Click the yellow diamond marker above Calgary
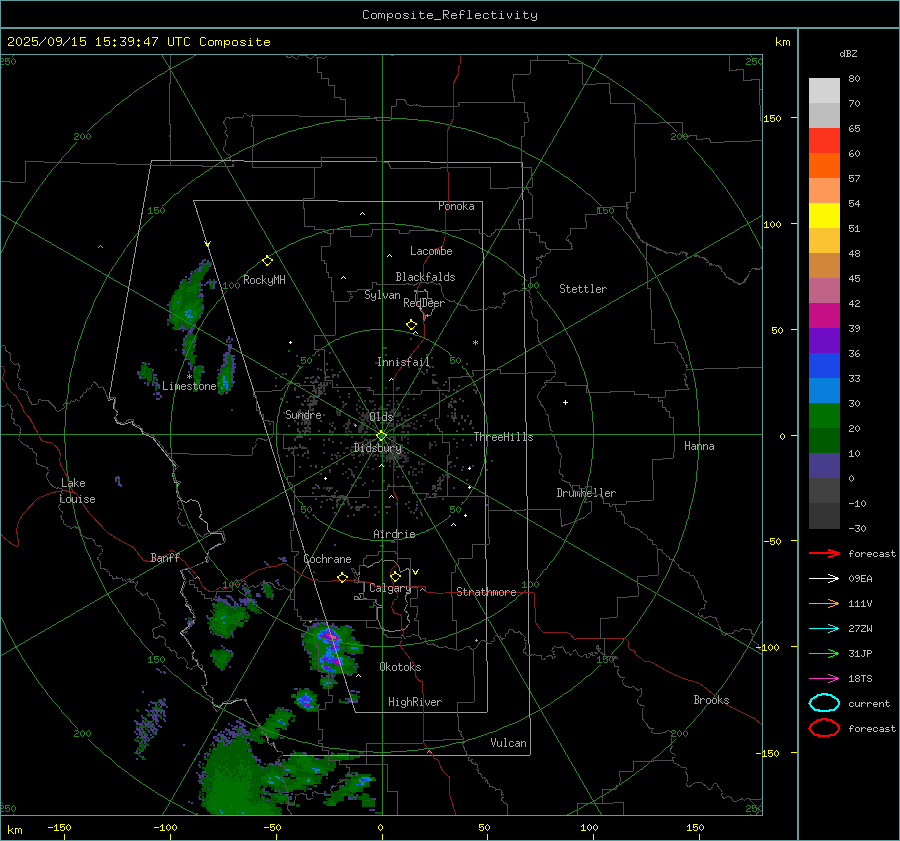The width and height of the screenshot is (900, 841). click(395, 576)
